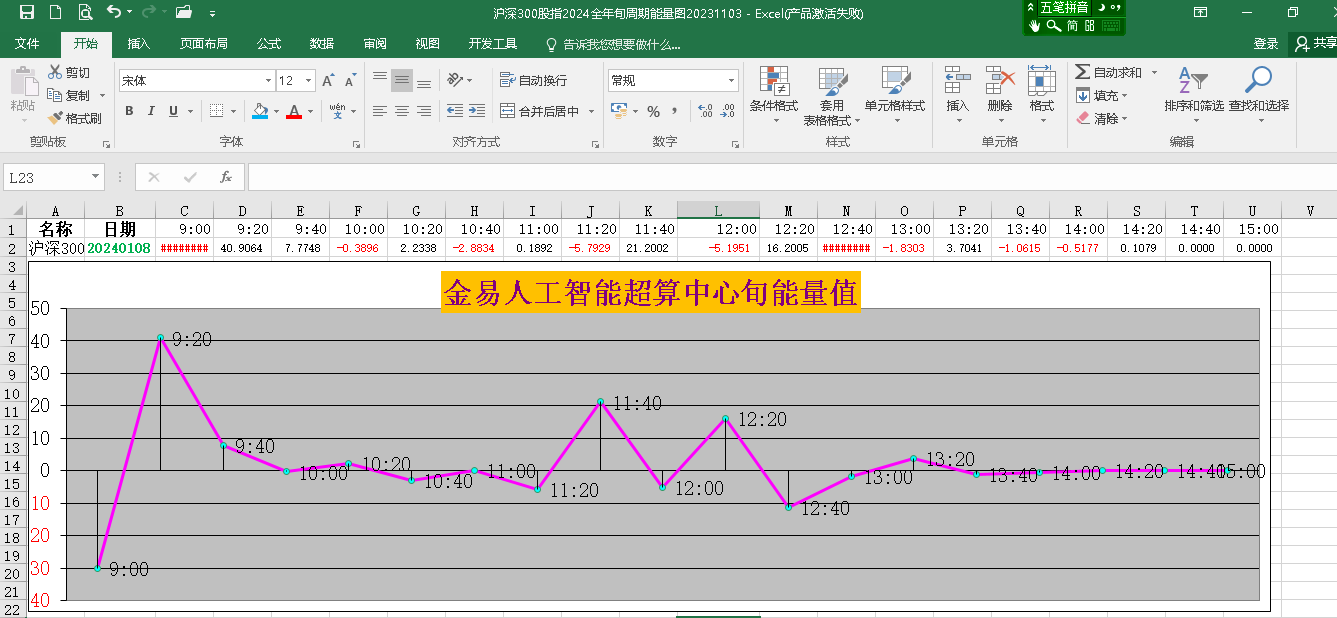
Task: Center text horizontally
Action: coord(402,111)
